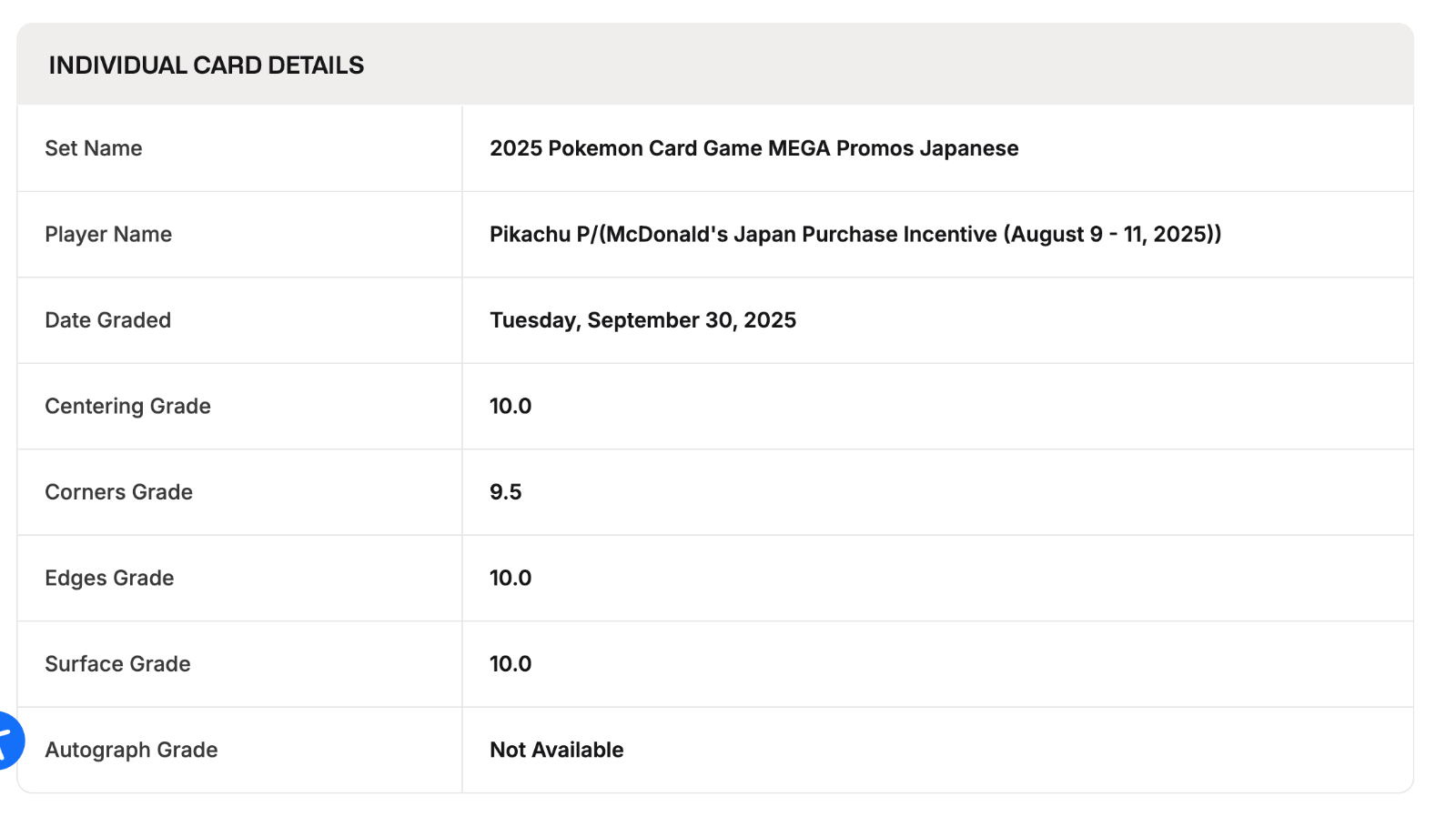
Task: Select the Edges Grade label
Action: click(x=109, y=579)
